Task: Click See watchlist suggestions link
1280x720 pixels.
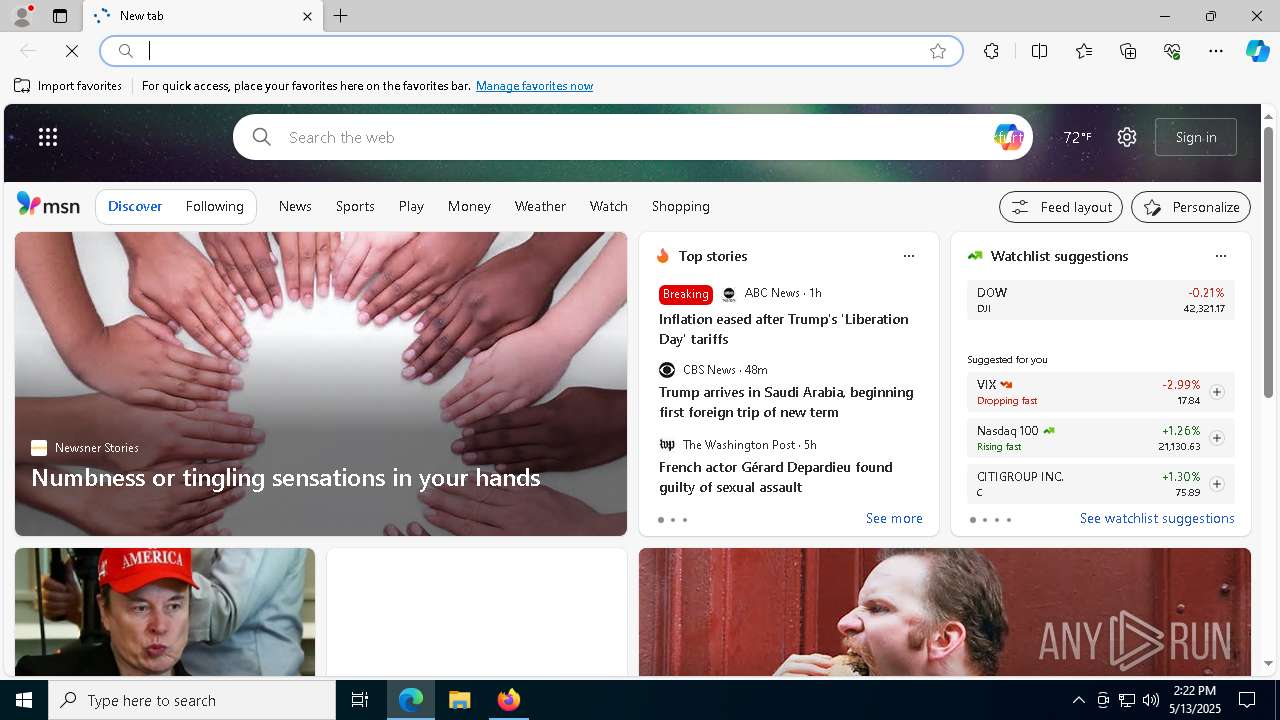Action: click(1157, 518)
